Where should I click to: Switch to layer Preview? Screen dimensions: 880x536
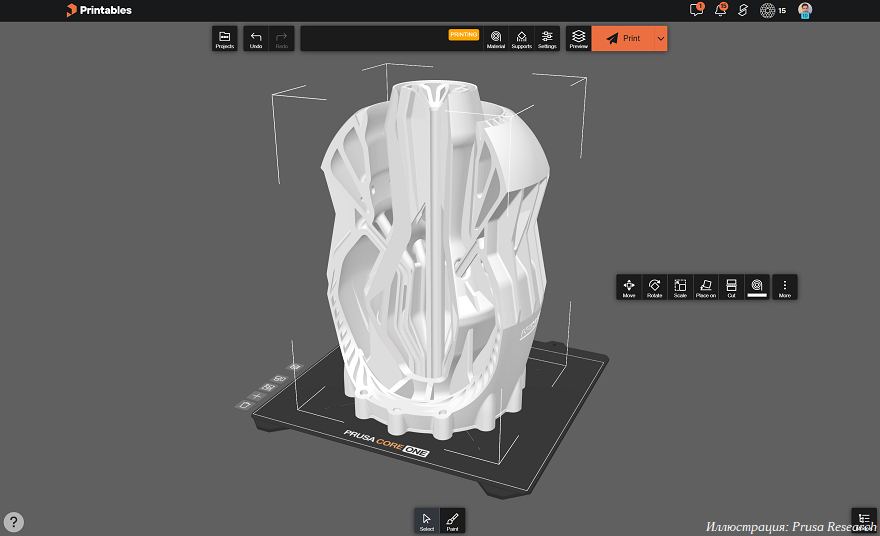pyautogui.click(x=579, y=39)
